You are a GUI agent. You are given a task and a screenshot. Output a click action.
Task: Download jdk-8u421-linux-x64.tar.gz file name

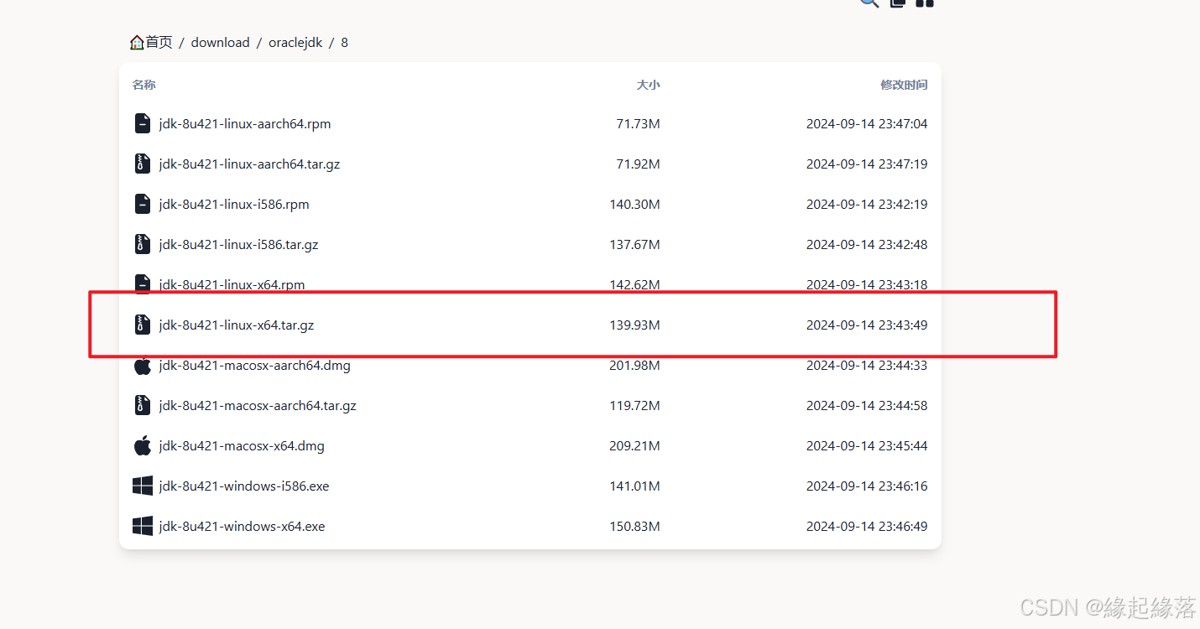click(x=237, y=325)
